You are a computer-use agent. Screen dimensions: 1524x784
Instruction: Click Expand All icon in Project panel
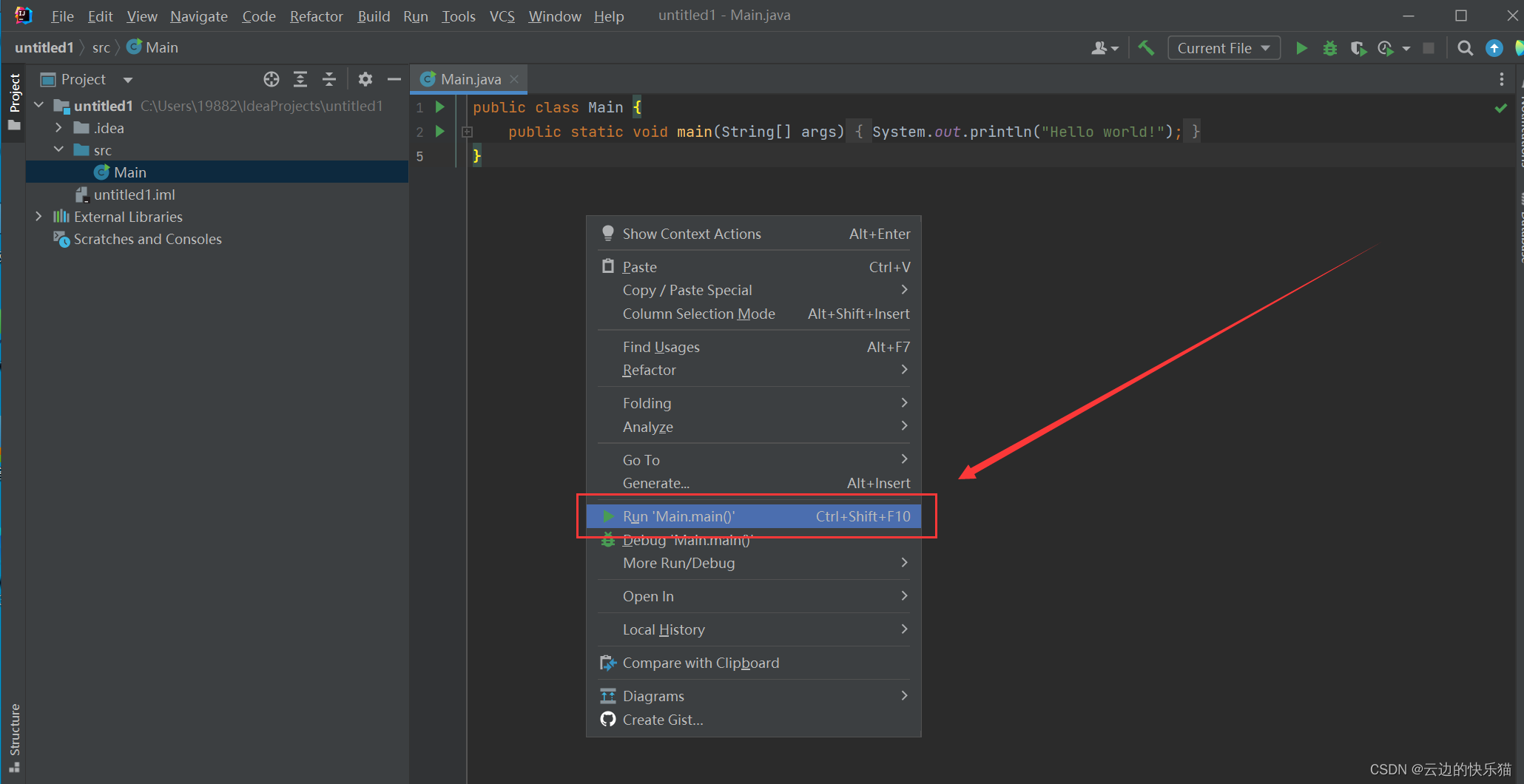click(x=300, y=79)
